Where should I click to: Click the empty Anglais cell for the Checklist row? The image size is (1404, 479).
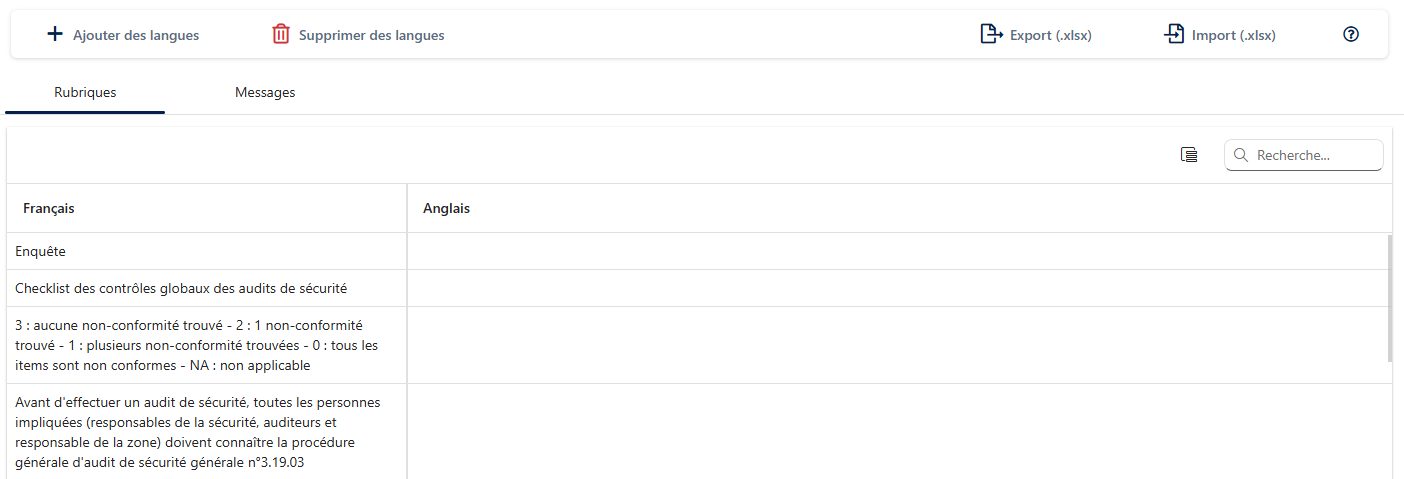pyautogui.click(x=897, y=289)
